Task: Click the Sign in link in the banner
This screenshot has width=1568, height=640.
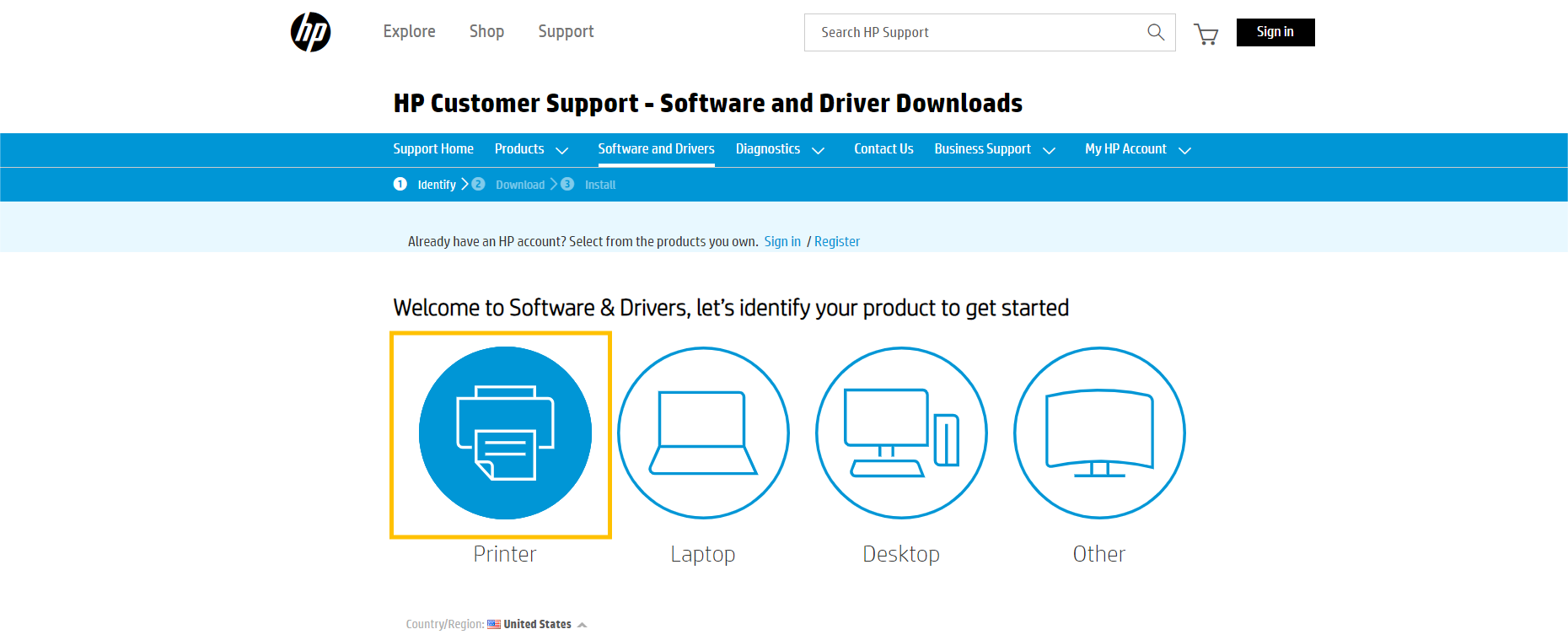Action: tap(782, 241)
